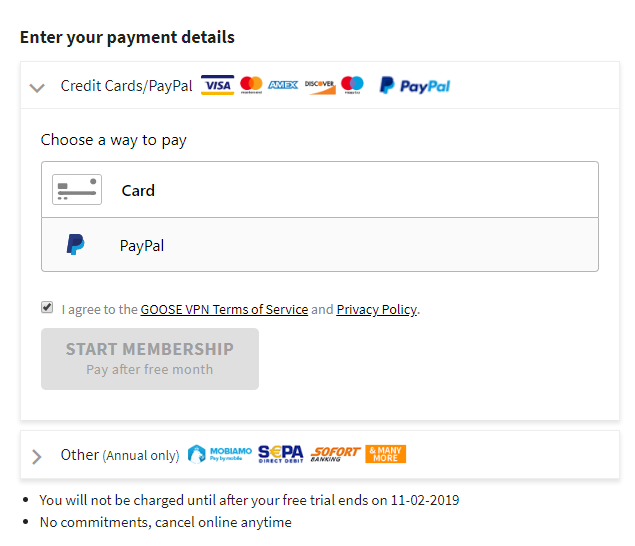
Task: Click the SEPA Direct Debit logo
Action: click(281, 454)
